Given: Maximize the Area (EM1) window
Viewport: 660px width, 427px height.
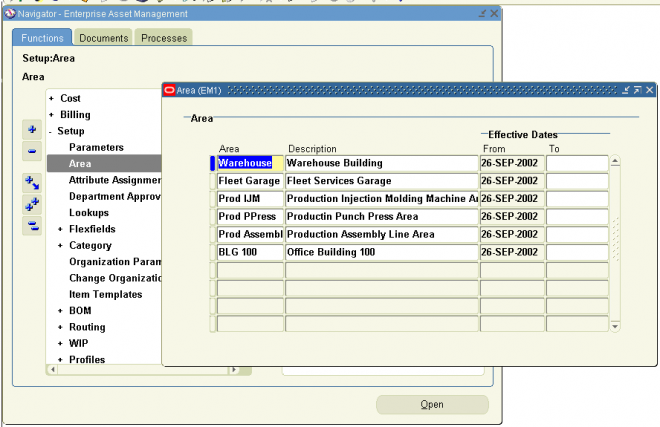Looking at the screenshot, I should pos(637,90).
